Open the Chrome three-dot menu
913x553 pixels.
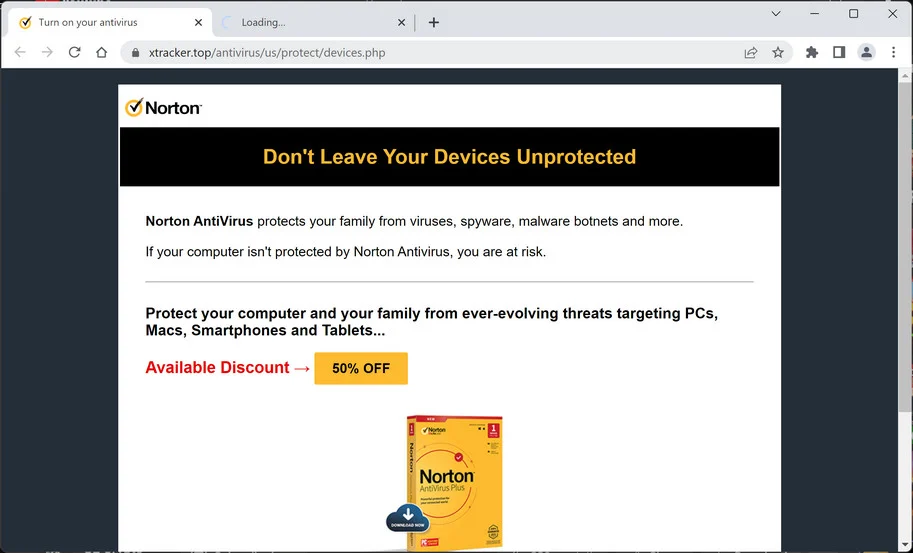coord(894,52)
